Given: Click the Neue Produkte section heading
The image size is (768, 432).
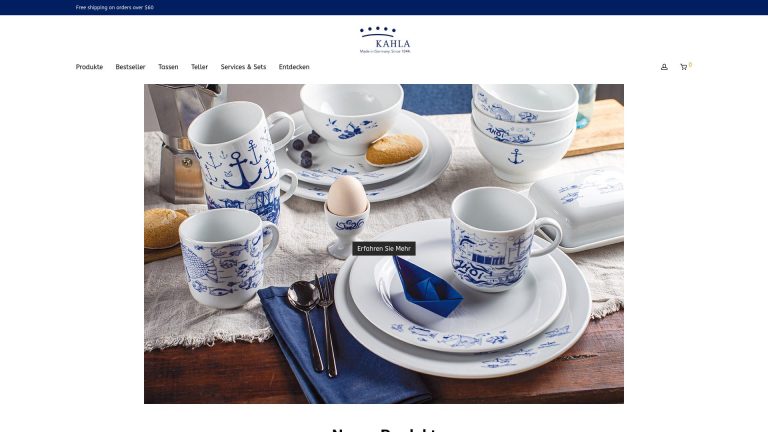Looking at the screenshot, I should (384, 429).
